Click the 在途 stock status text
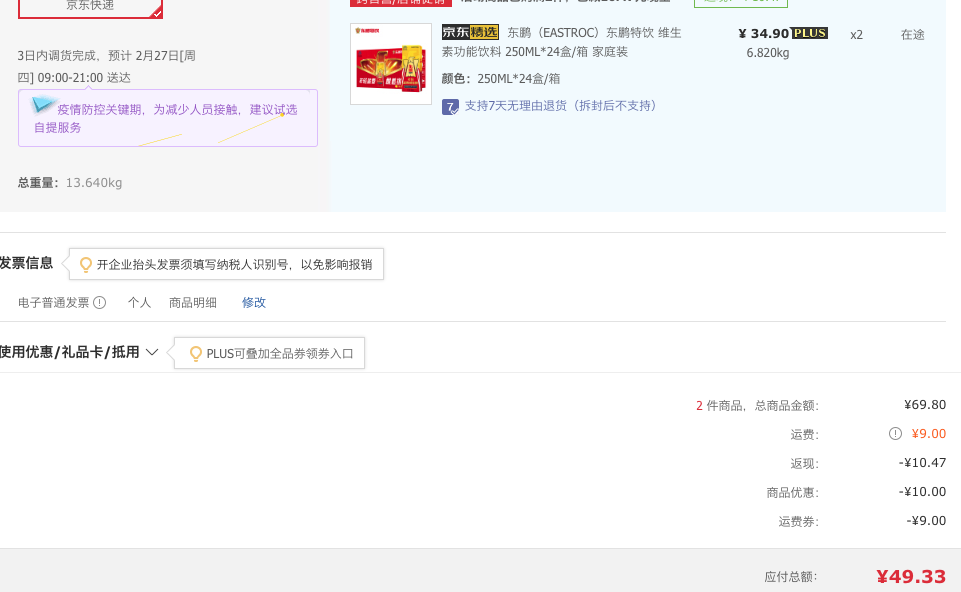Viewport: 961px width, 592px height. pyautogui.click(x=912, y=34)
